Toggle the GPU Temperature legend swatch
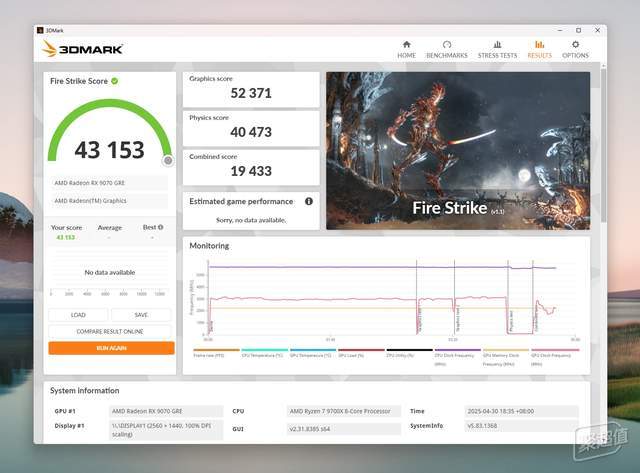 point(313,350)
